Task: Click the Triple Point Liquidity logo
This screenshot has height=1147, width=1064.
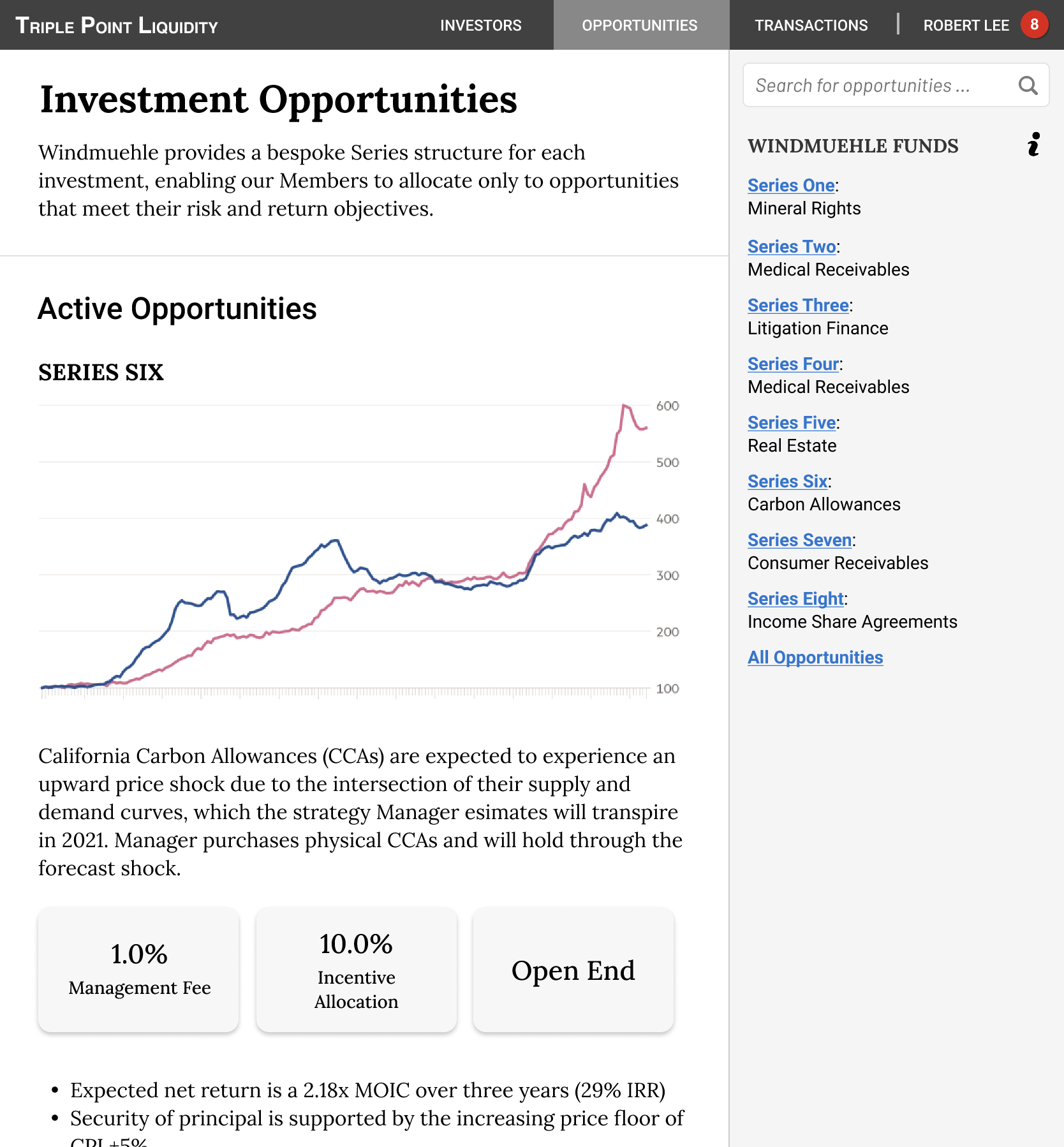Action: 117,26
